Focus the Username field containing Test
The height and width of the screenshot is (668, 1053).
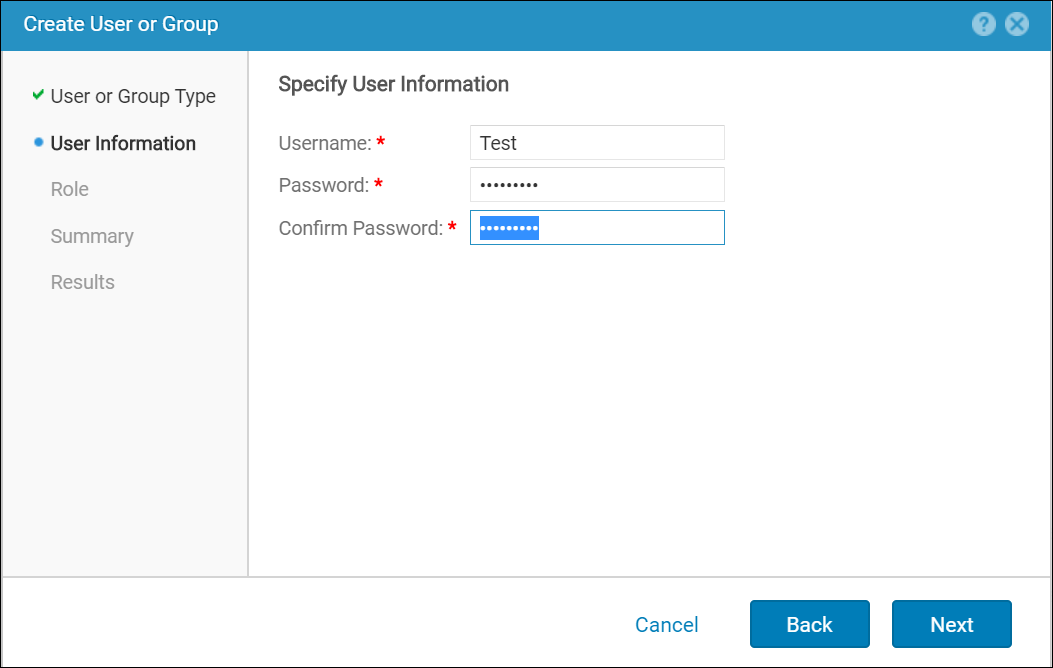[597, 143]
